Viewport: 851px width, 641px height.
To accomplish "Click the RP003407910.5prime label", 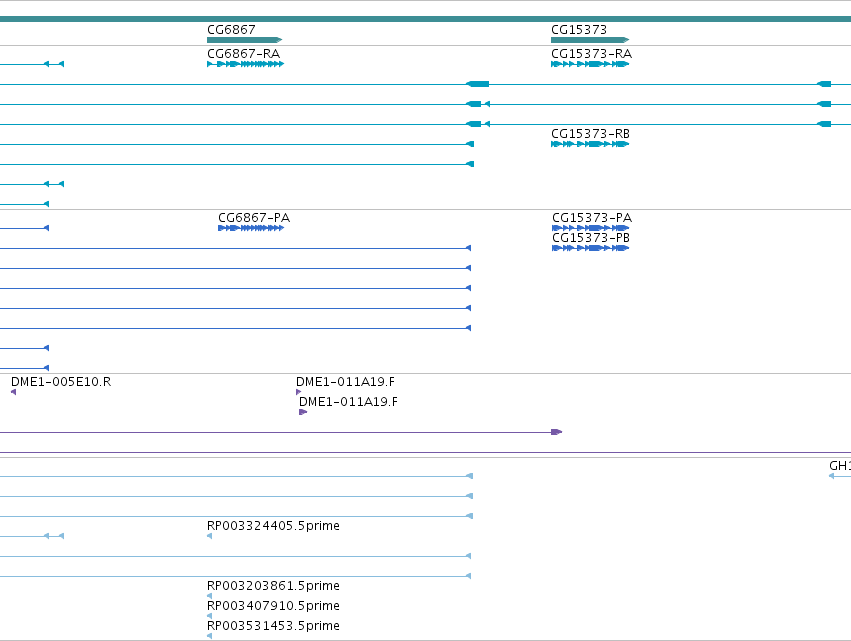I will point(273,606).
